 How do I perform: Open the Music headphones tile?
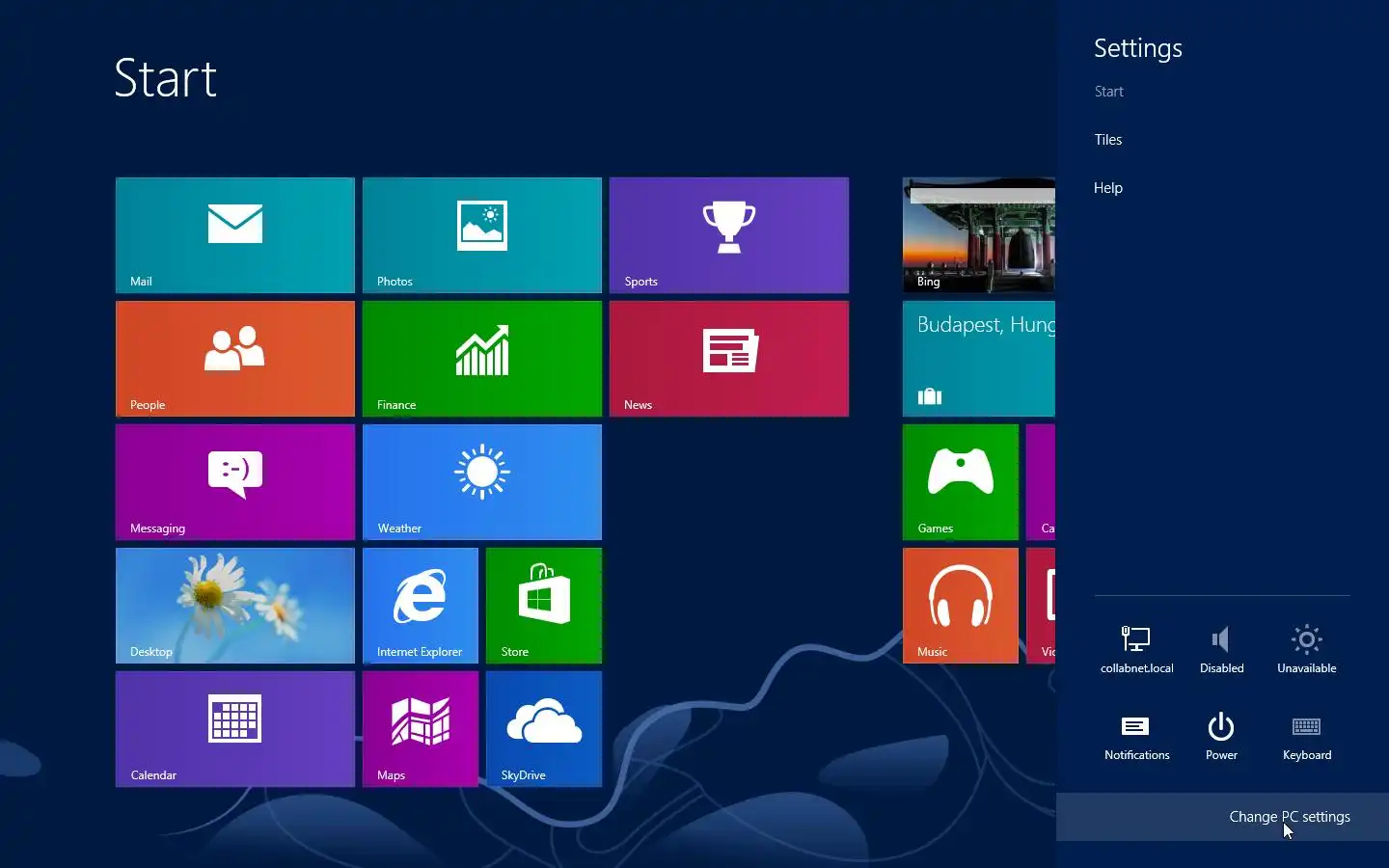click(961, 606)
